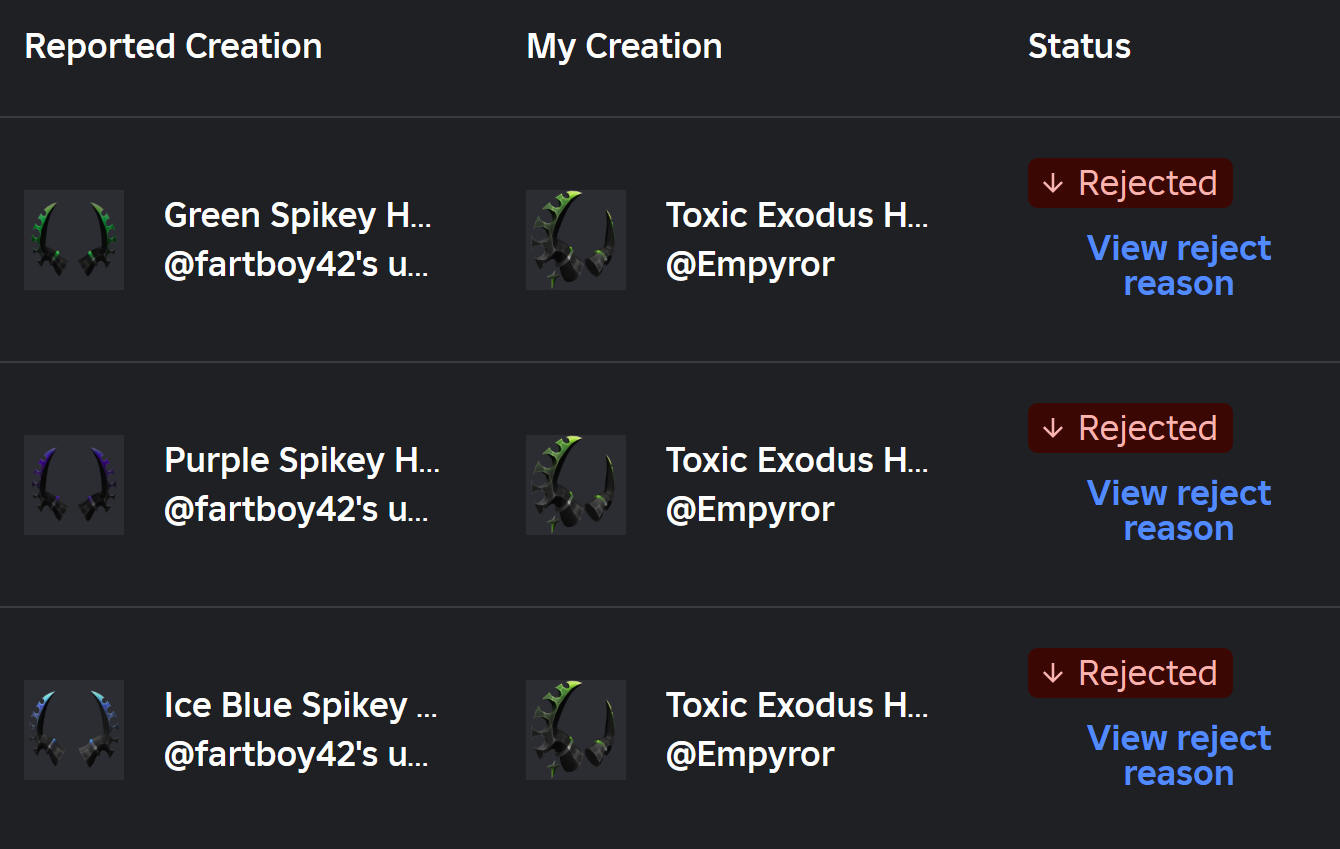This screenshot has width=1340, height=849.
Task: View reject reason for Purple Spikey report
Action: pyautogui.click(x=1179, y=510)
